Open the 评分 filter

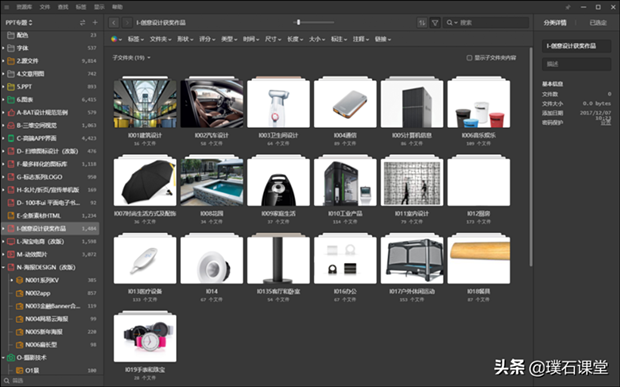pyautogui.click(x=207, y=39)
